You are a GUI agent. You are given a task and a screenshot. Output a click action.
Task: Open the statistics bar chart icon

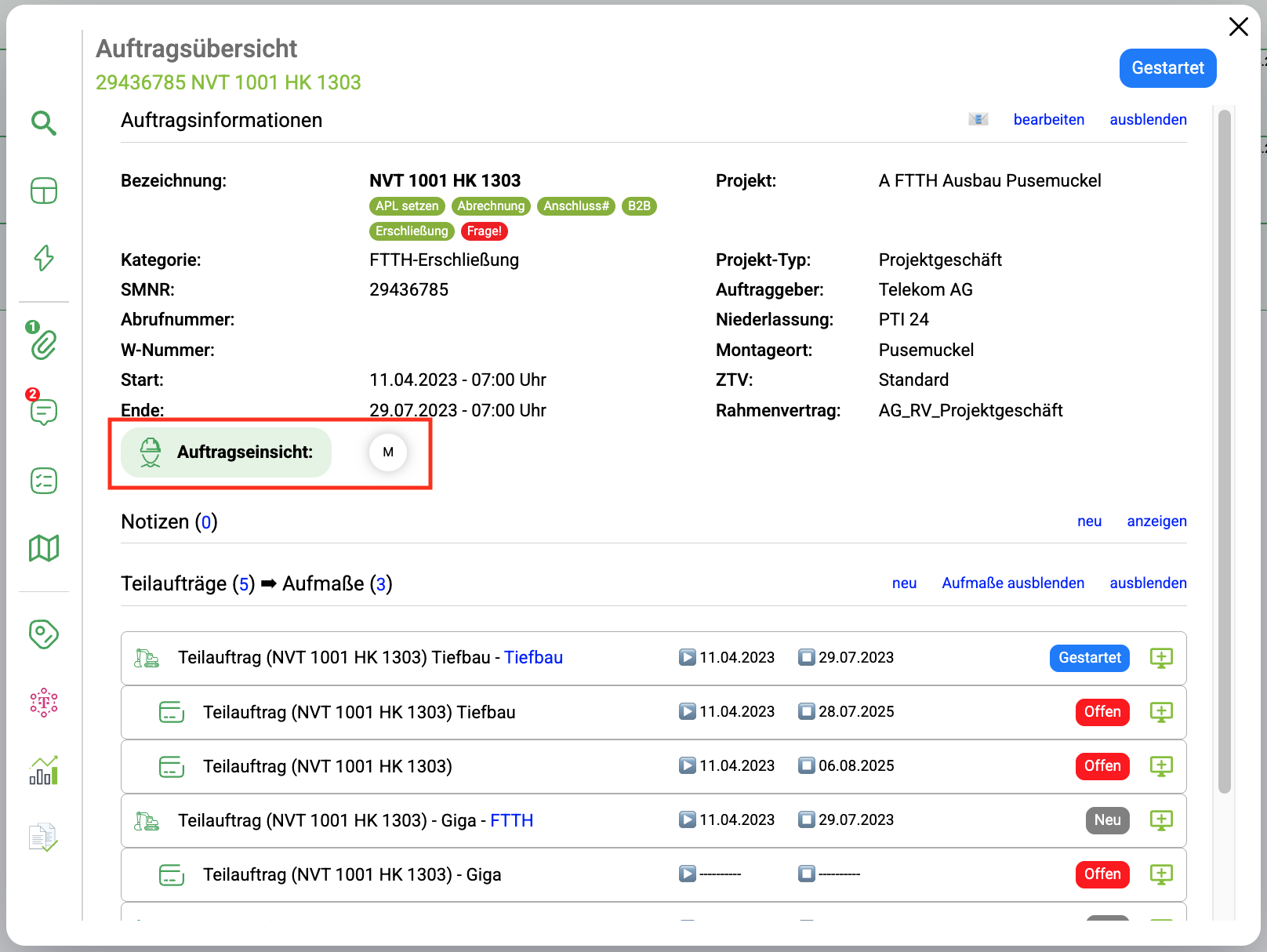pos(44,771)
